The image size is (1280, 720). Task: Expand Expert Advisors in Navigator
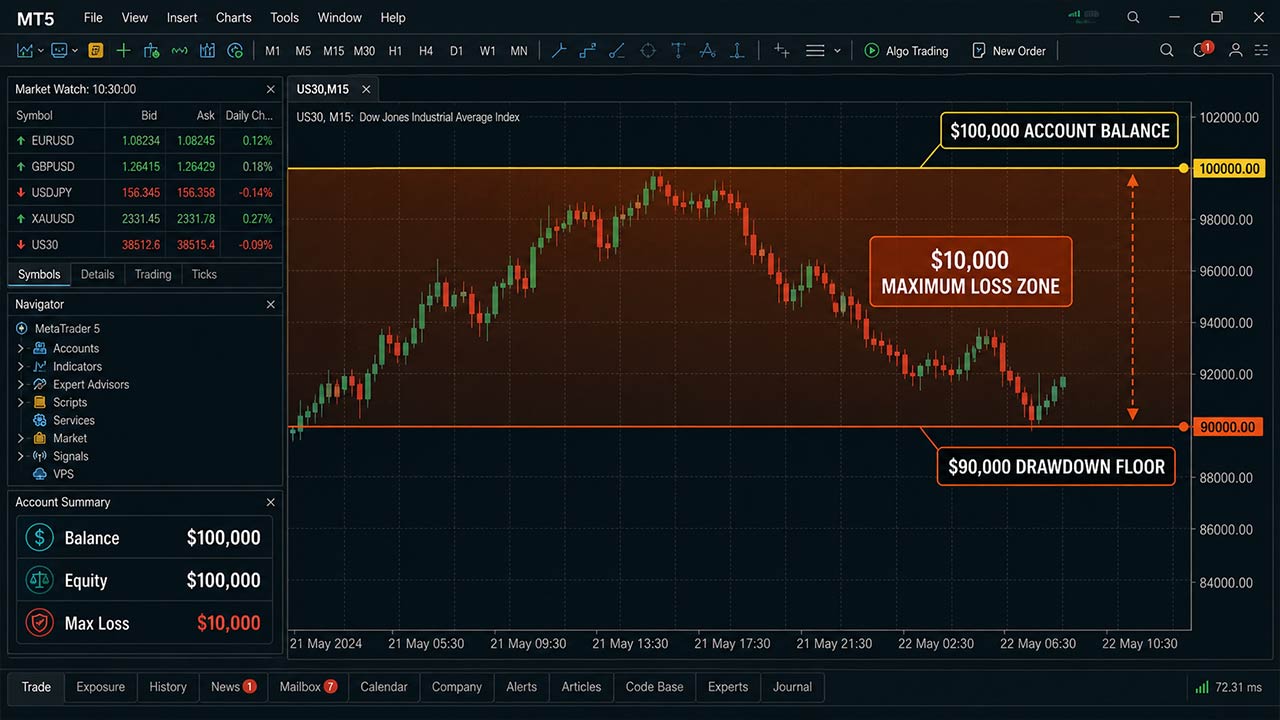point(20,384)
